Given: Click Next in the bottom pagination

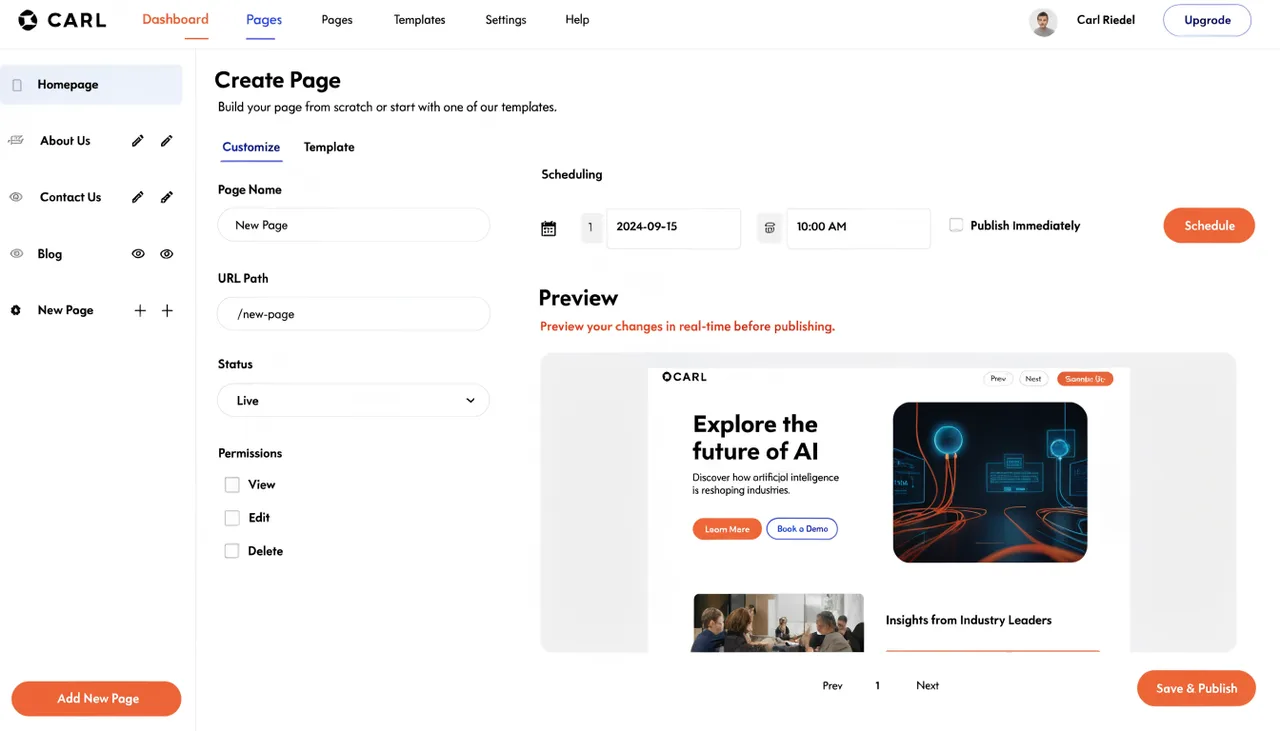Looking at the screenshot, I should [x=928, y=686].
